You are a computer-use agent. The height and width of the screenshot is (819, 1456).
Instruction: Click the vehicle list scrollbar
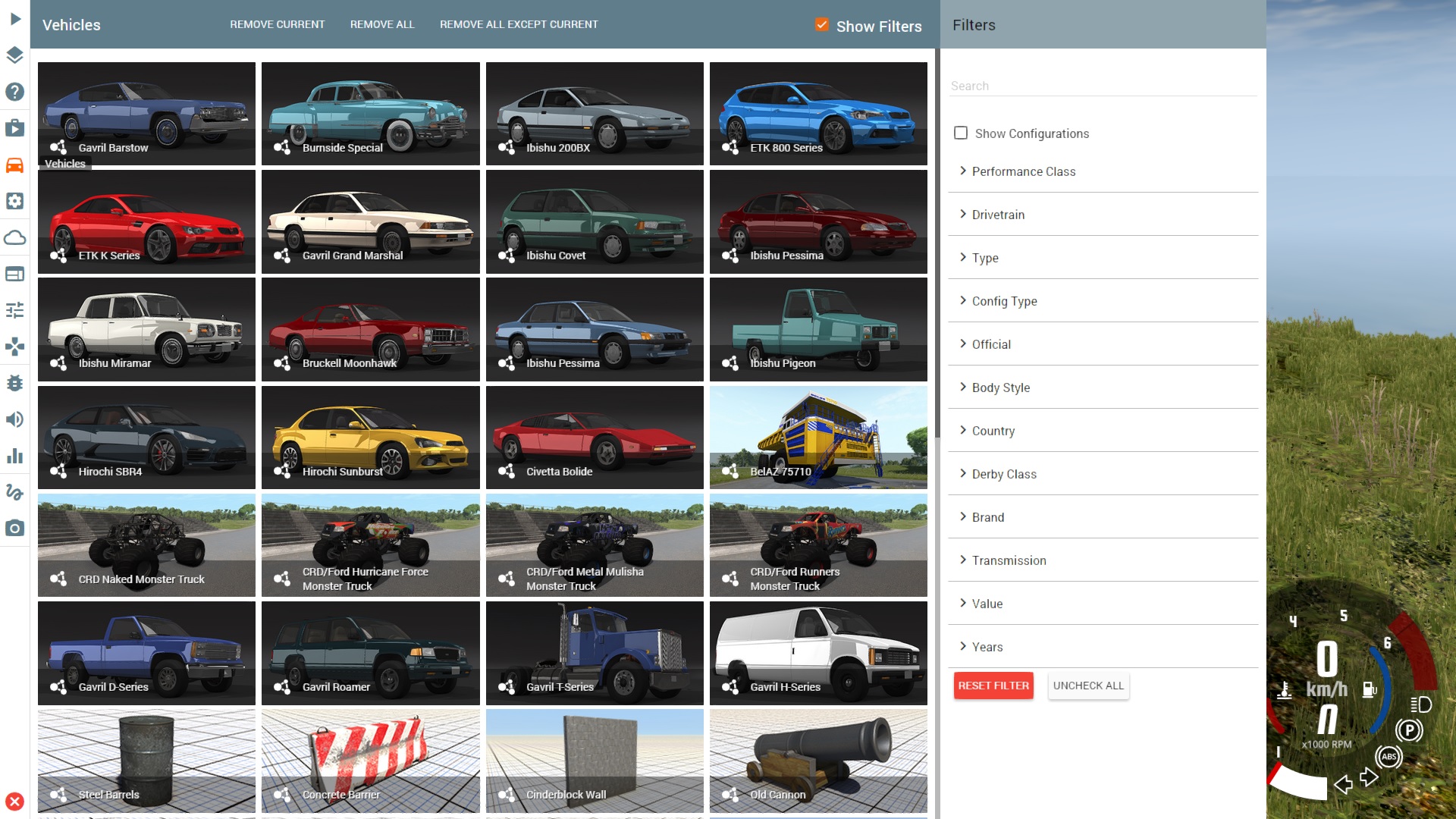tap(937, 243)
